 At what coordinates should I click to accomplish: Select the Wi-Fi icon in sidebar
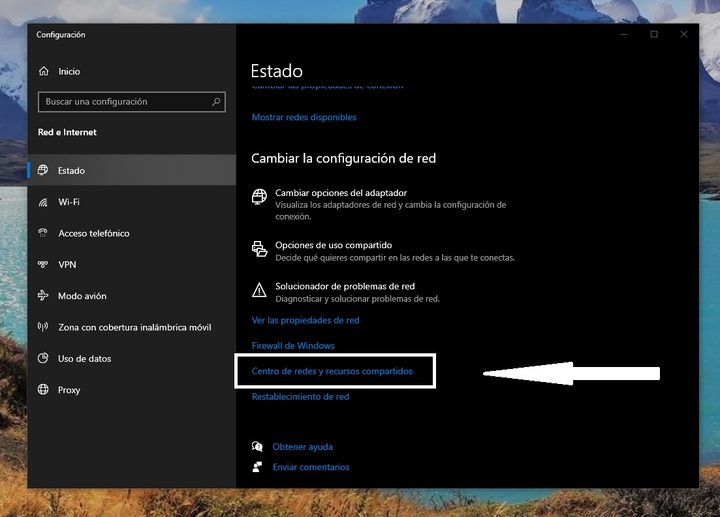click(43, 202)
